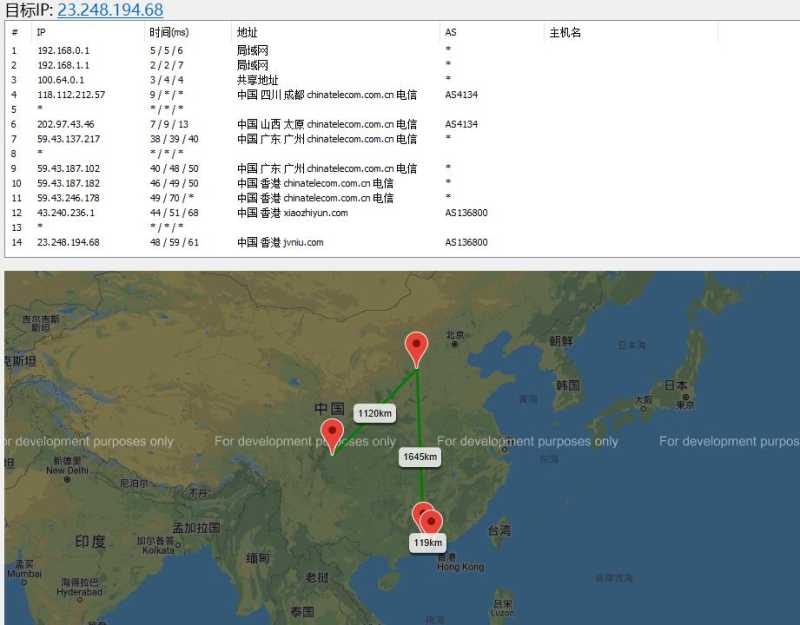Select IP cell 23.248.194.68 in row 14
The image size is (800, 625).
(x=68, y=242)
